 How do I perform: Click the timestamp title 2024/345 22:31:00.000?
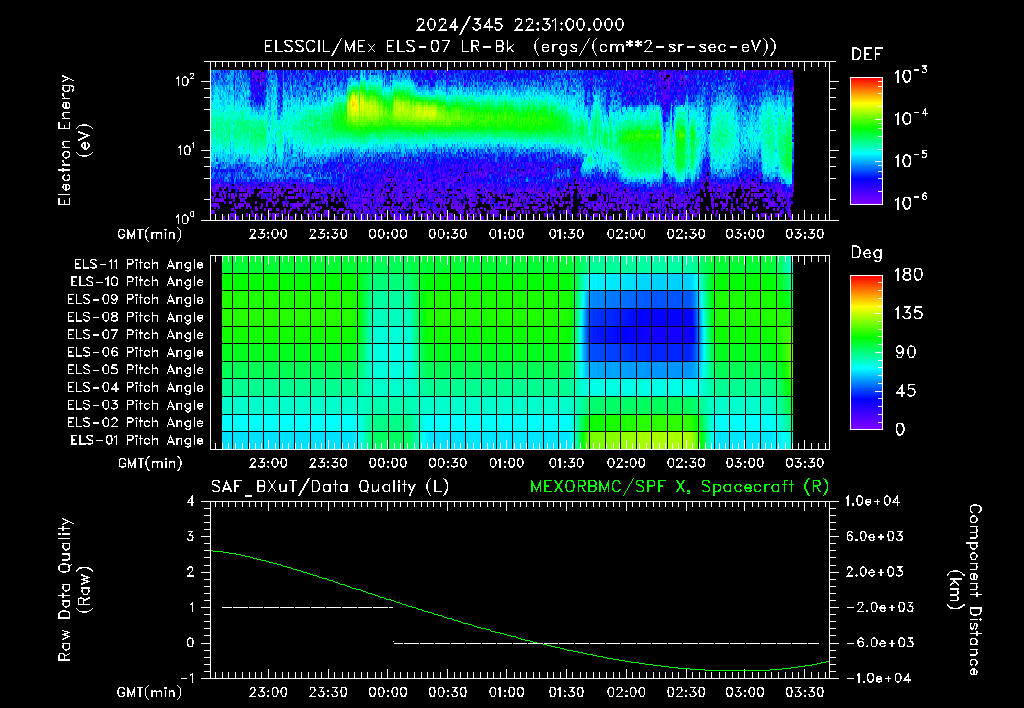[x=520, y=25]
